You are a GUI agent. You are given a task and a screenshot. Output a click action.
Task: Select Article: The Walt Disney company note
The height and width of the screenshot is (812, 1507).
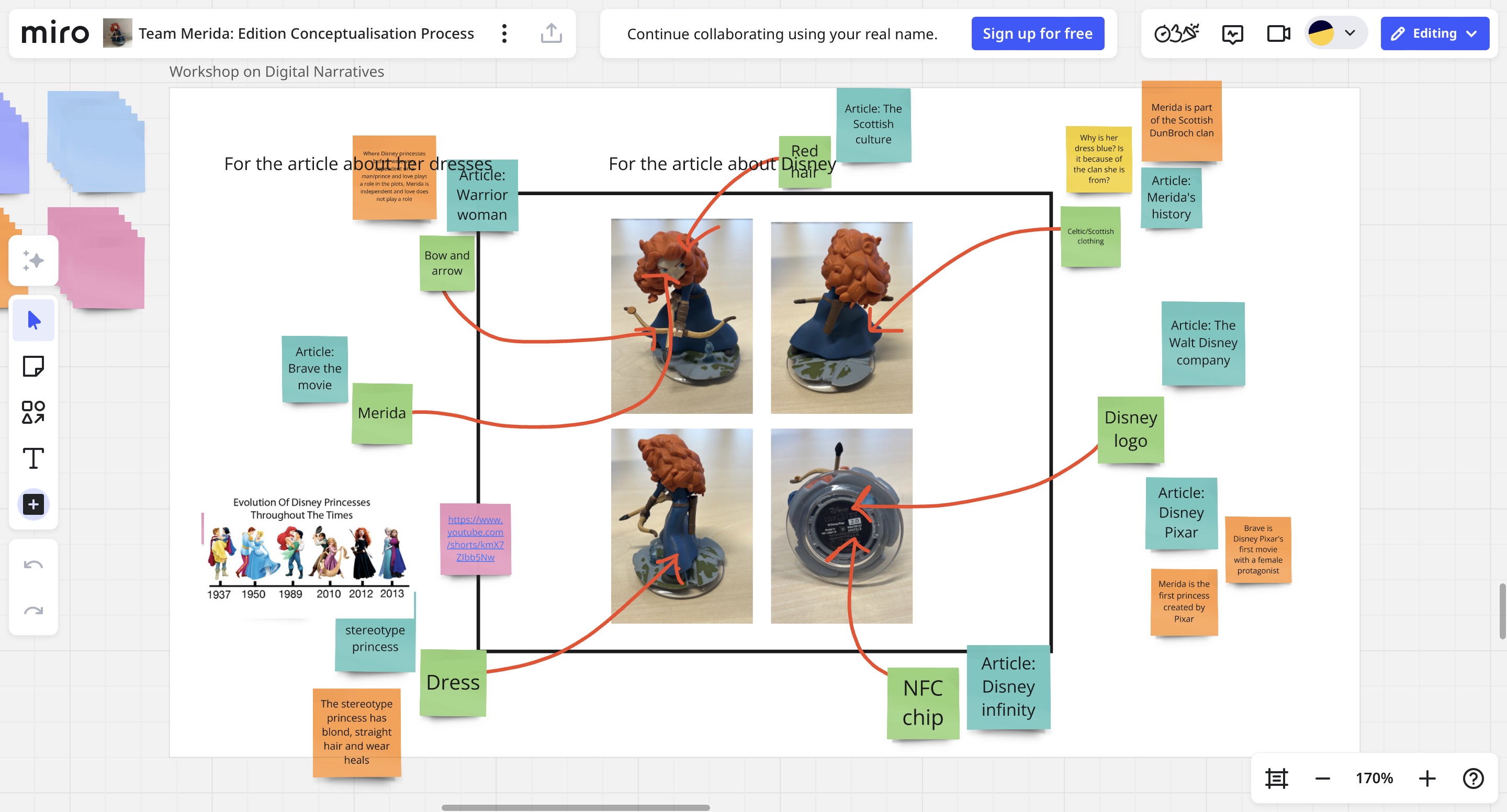[x=1203, y=343]
